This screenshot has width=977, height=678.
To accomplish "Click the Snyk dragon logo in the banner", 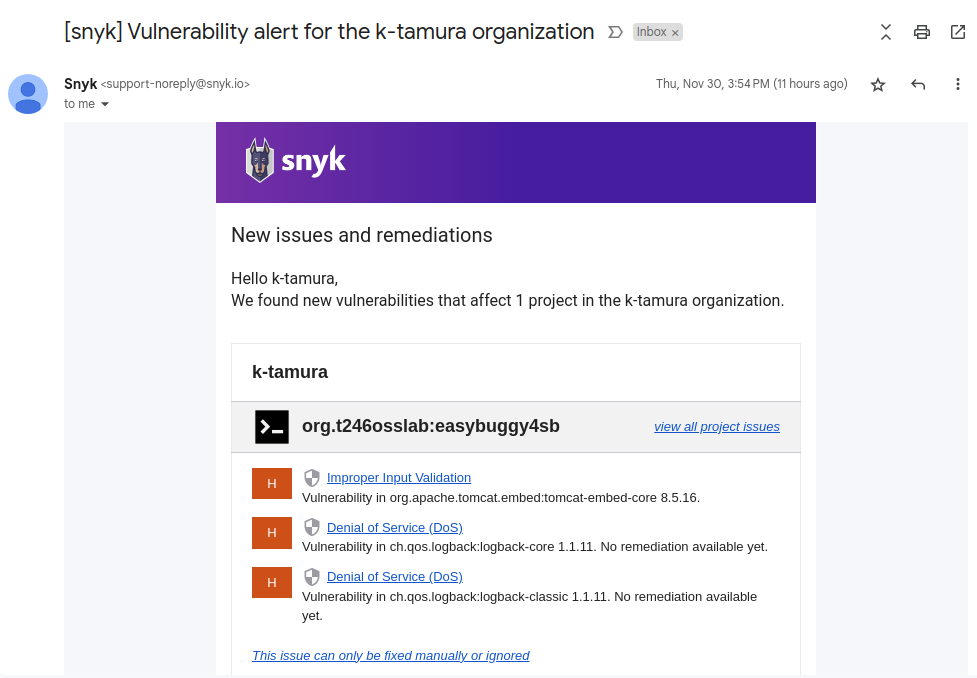I will [x=258, y=159].
